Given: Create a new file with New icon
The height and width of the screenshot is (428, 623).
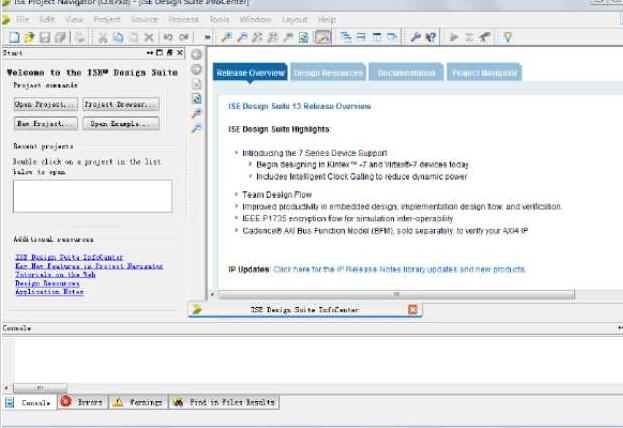Looking at the screenshot, I should click(14, 37).
